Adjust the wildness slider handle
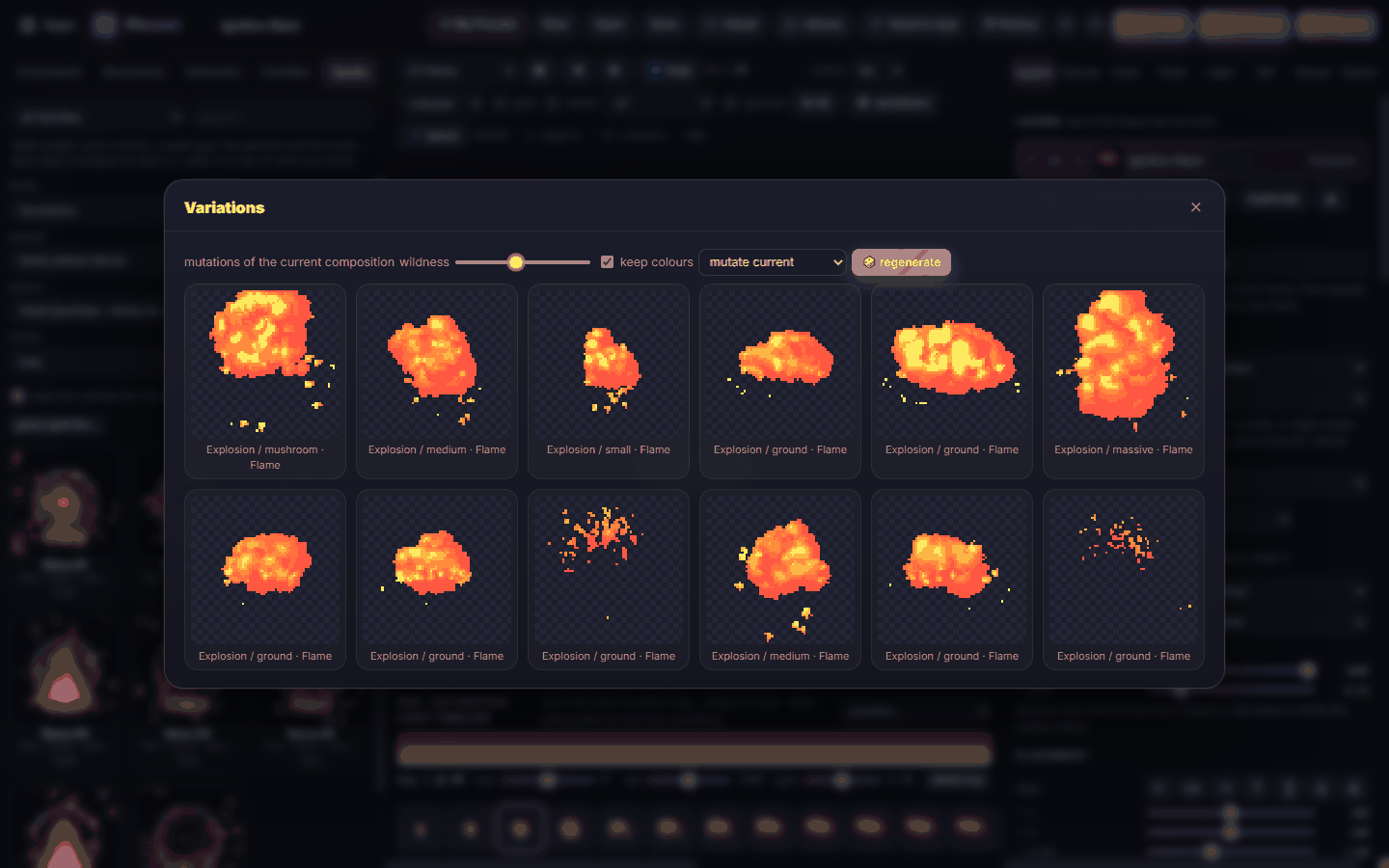This screenshot has height=868, width=1389. click(x=516, y=262)
